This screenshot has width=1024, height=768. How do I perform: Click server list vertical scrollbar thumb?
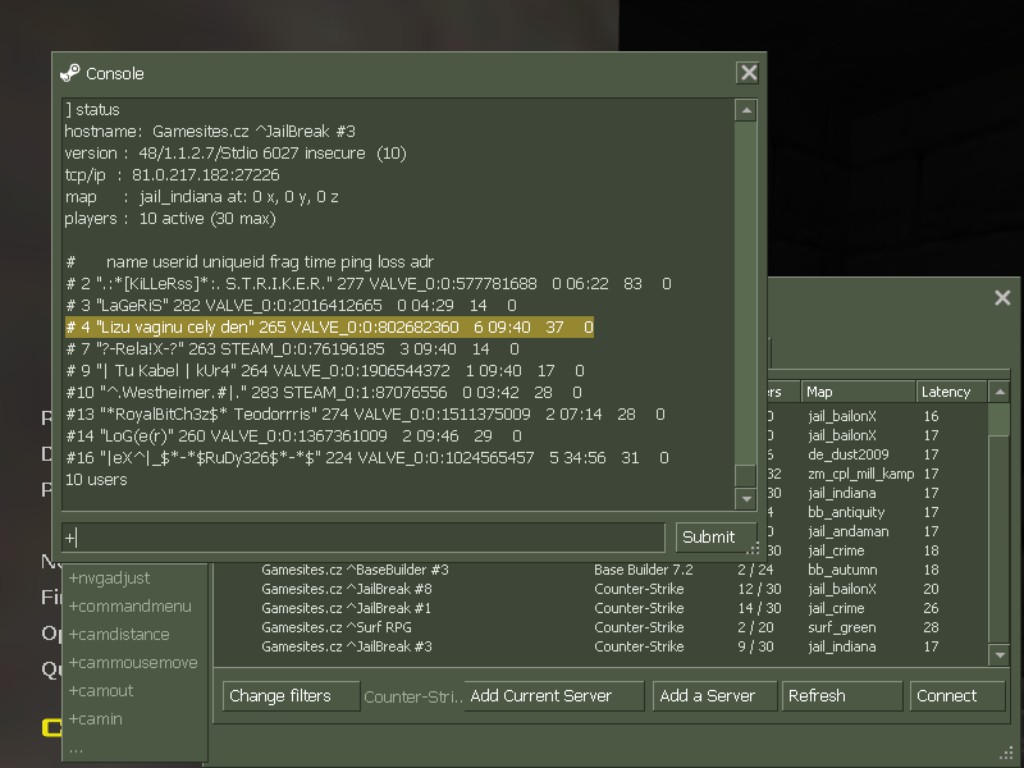(999, 419)
